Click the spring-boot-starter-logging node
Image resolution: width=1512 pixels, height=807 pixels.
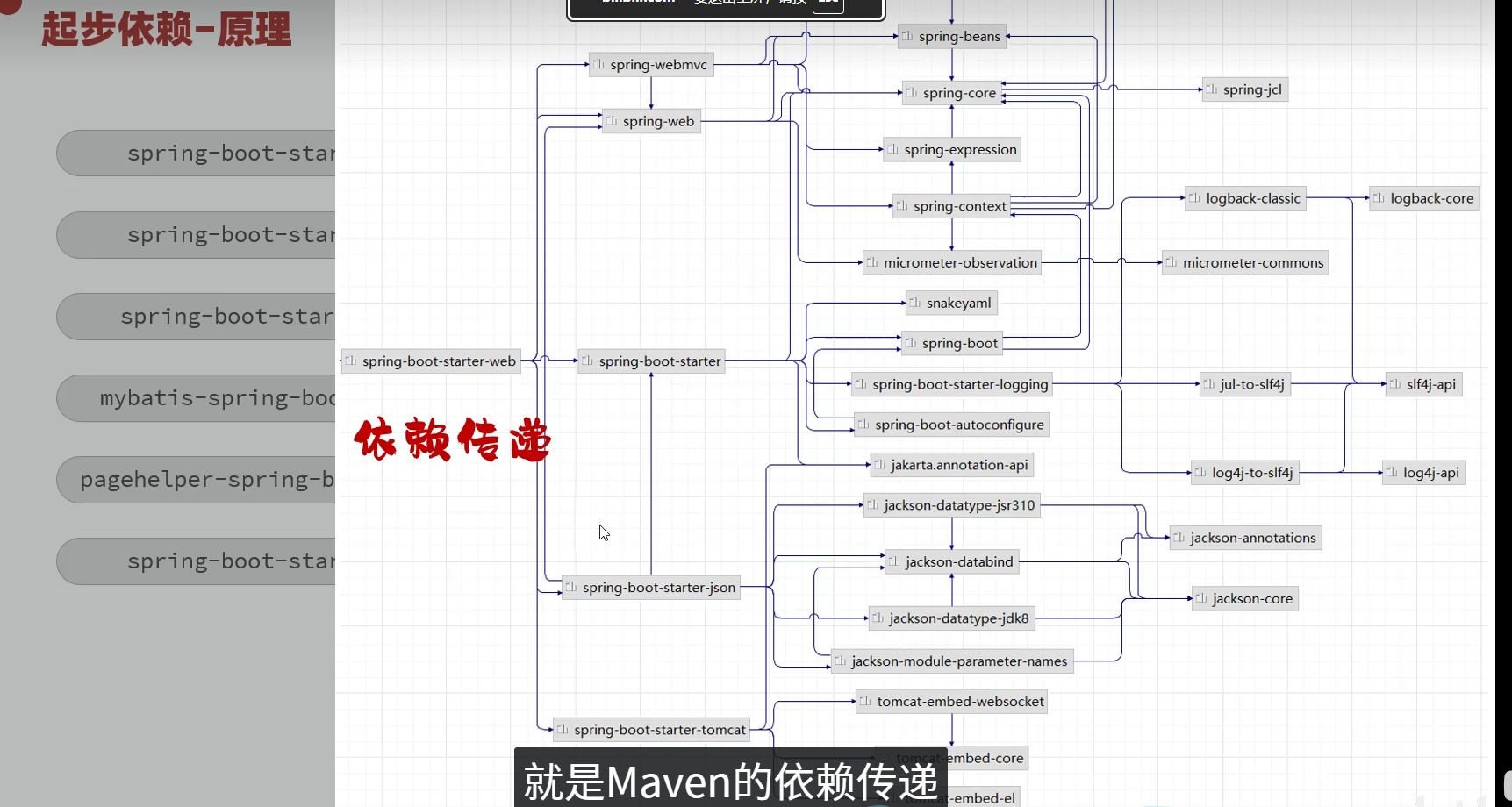click(x=952, y=384)
